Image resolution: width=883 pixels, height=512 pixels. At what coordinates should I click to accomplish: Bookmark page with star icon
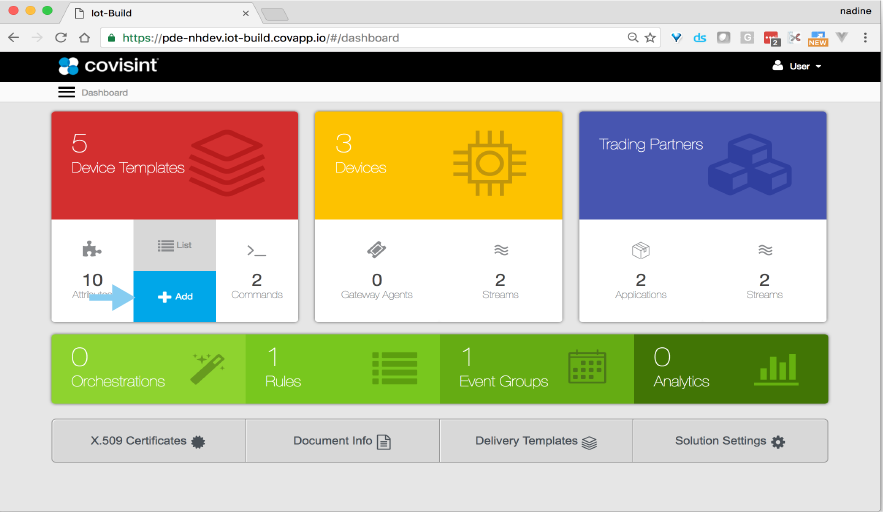pos(650,38)
